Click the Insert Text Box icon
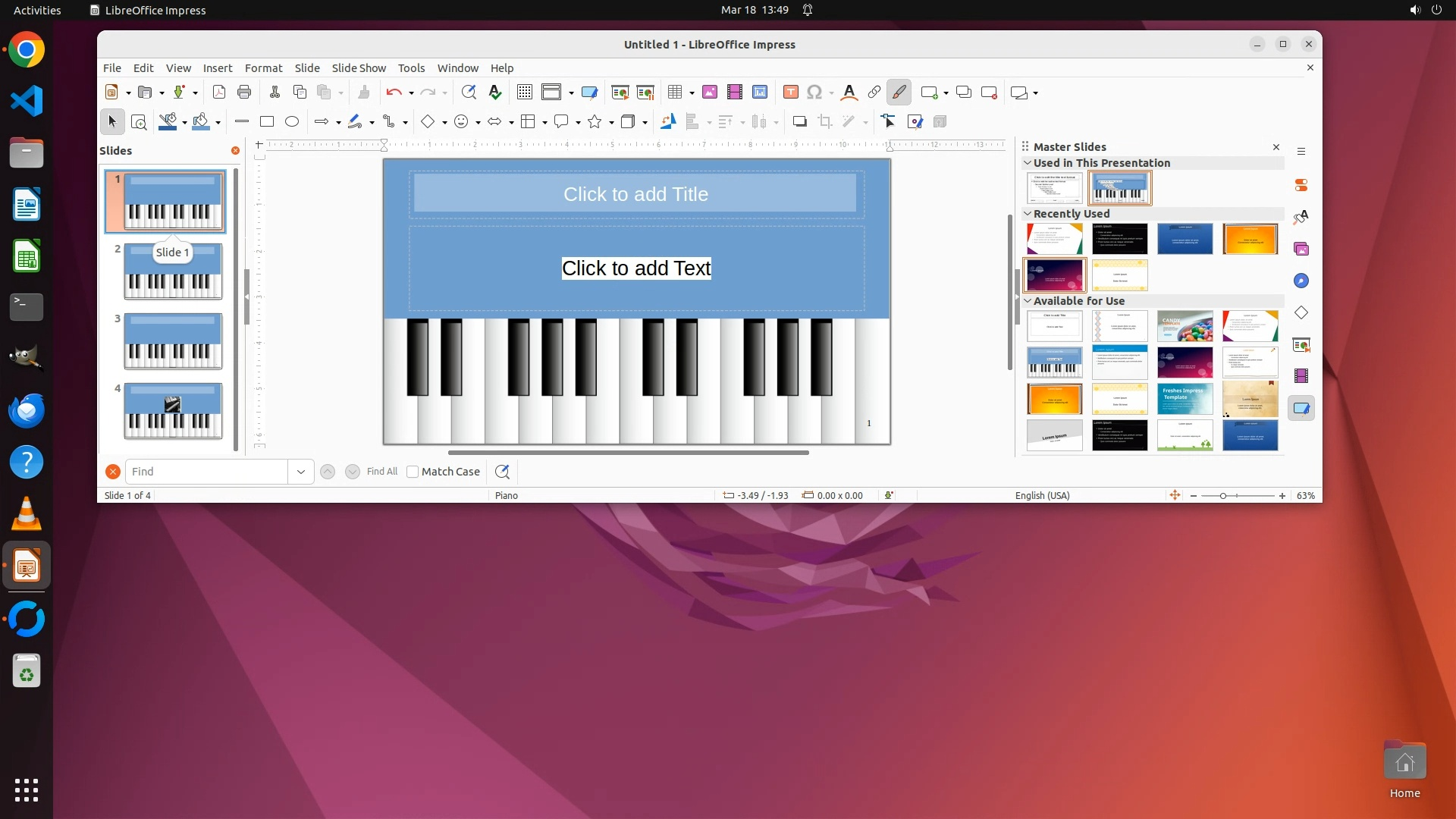 coord(790,93)
